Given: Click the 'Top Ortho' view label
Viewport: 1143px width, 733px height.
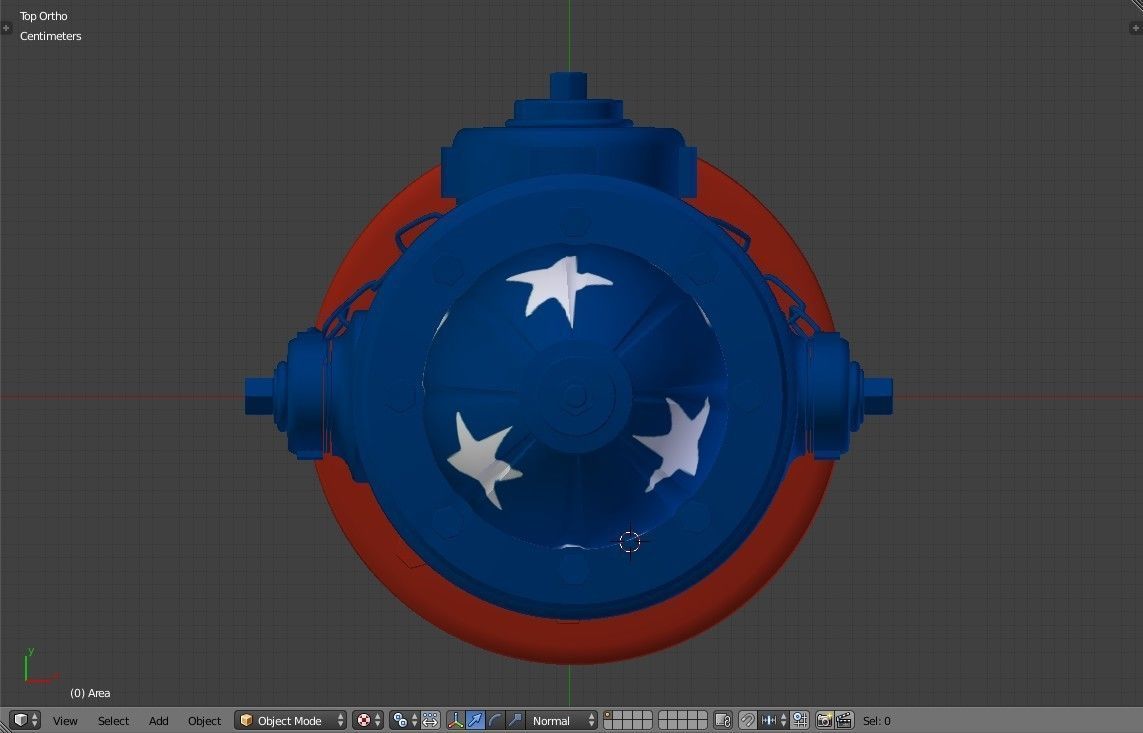Looking at the screenshot, I should point(44,16).
